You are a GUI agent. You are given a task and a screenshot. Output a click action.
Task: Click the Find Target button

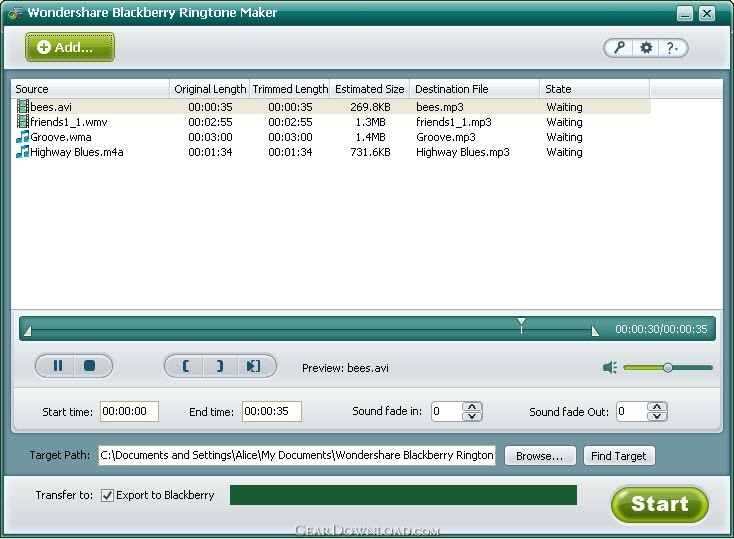[x=619, y=456]
